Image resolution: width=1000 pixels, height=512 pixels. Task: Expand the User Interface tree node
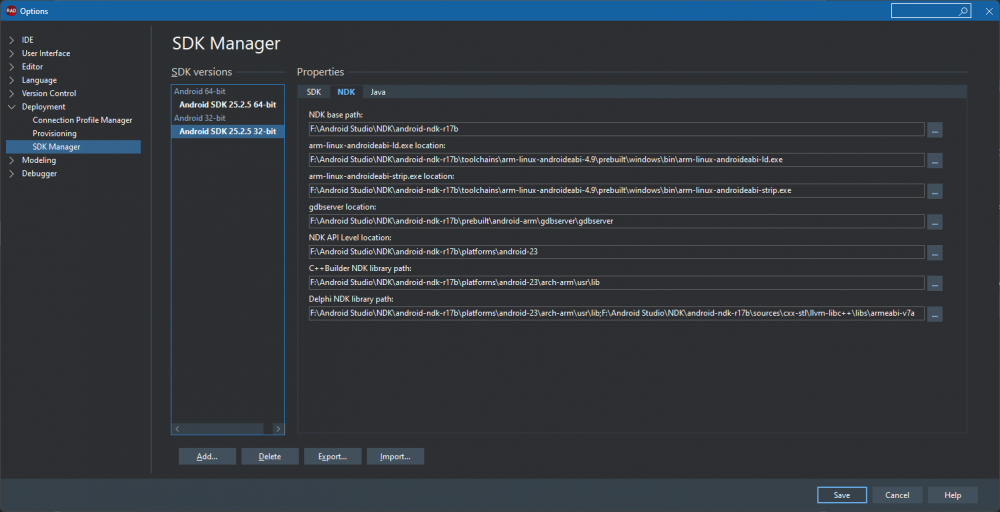pos(11,54)
